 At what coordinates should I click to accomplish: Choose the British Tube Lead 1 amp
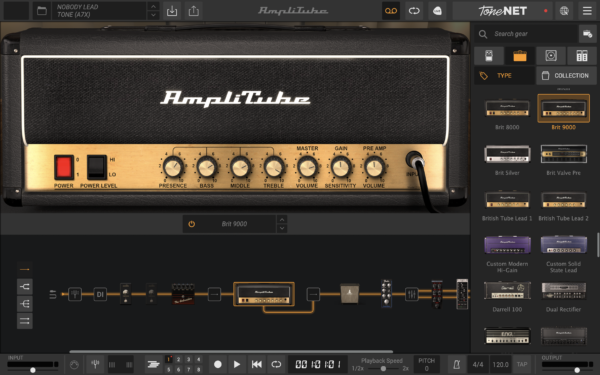point(507,200)
